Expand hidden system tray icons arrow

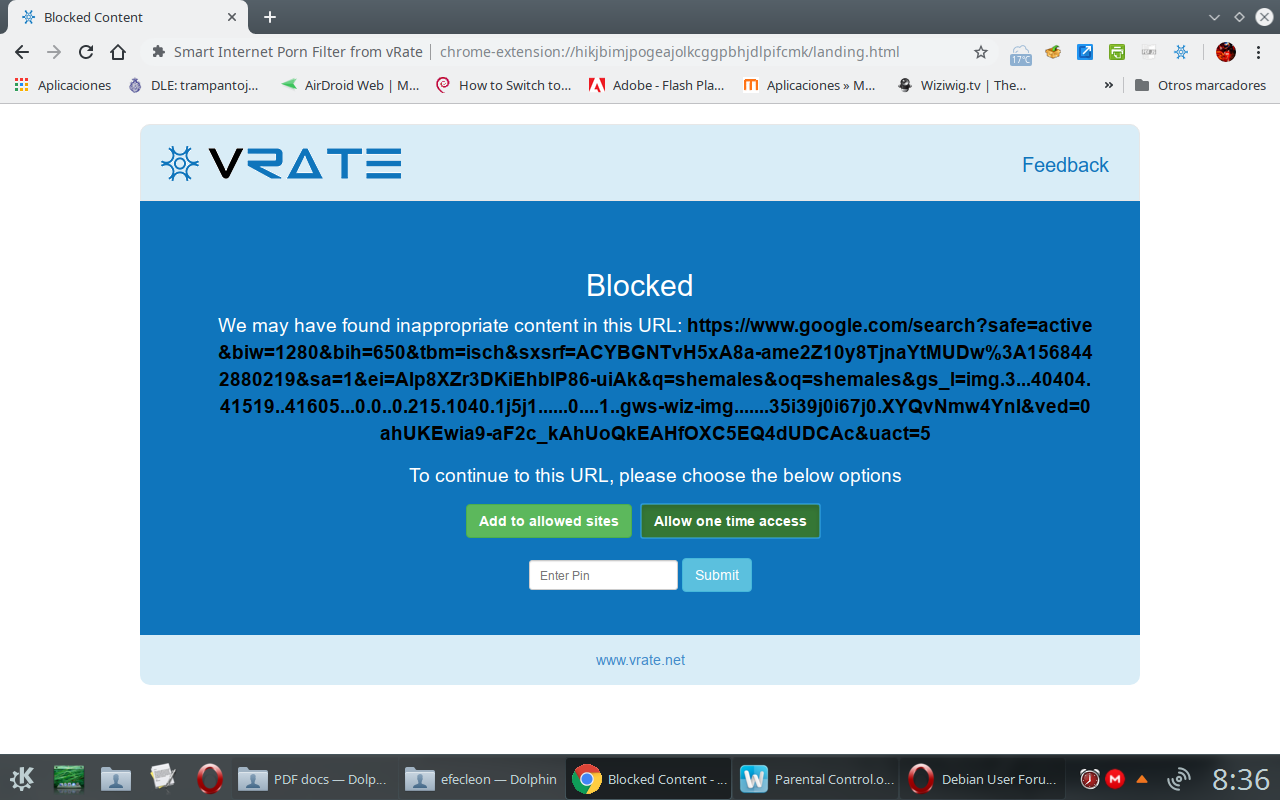coord(1142,778)
